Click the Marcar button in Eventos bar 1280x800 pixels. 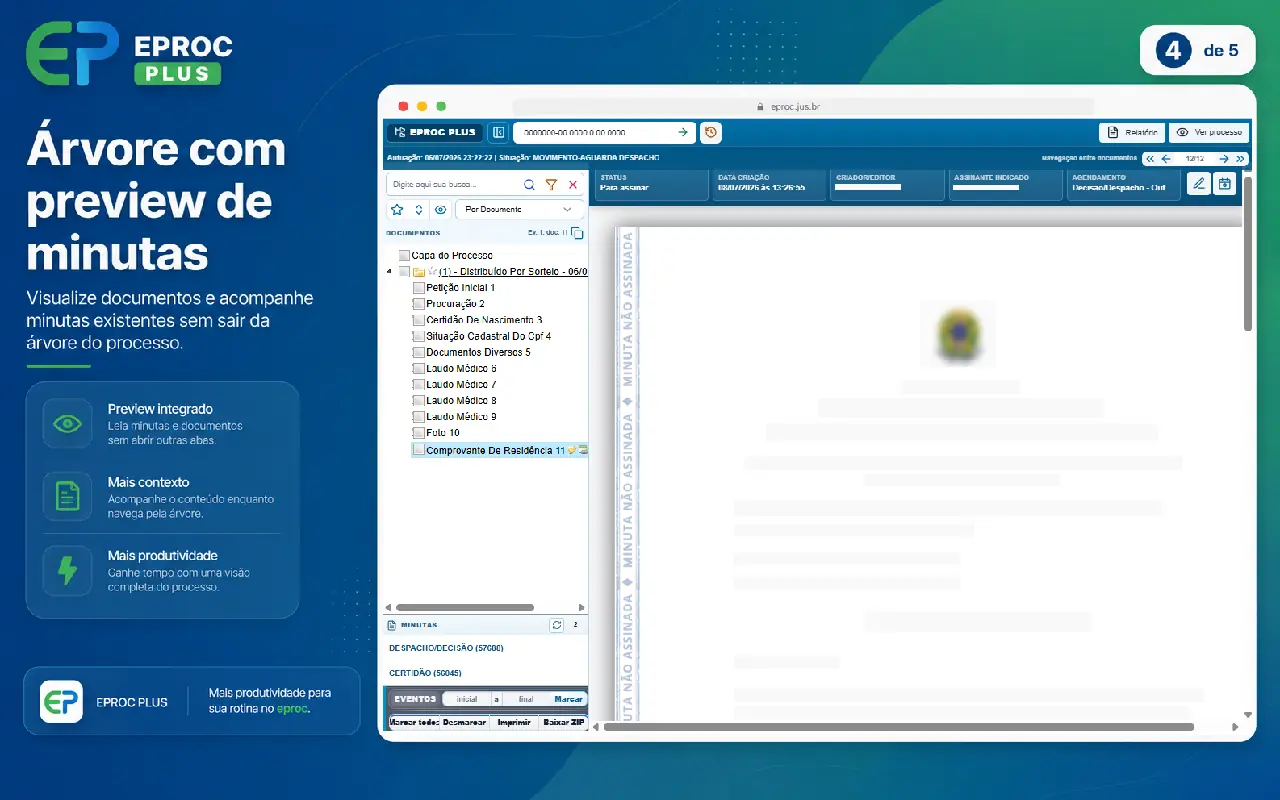tap(568, 699)
